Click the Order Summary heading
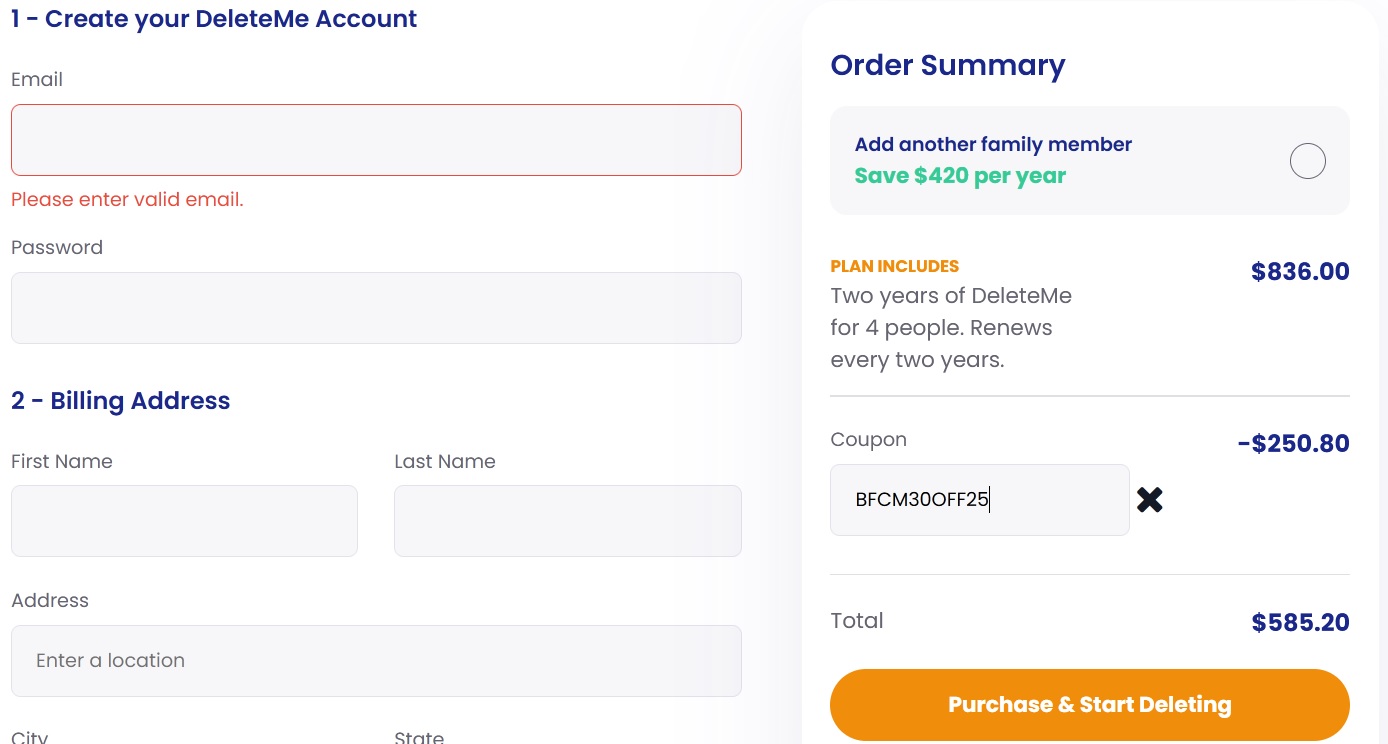 tap(947, 65)
